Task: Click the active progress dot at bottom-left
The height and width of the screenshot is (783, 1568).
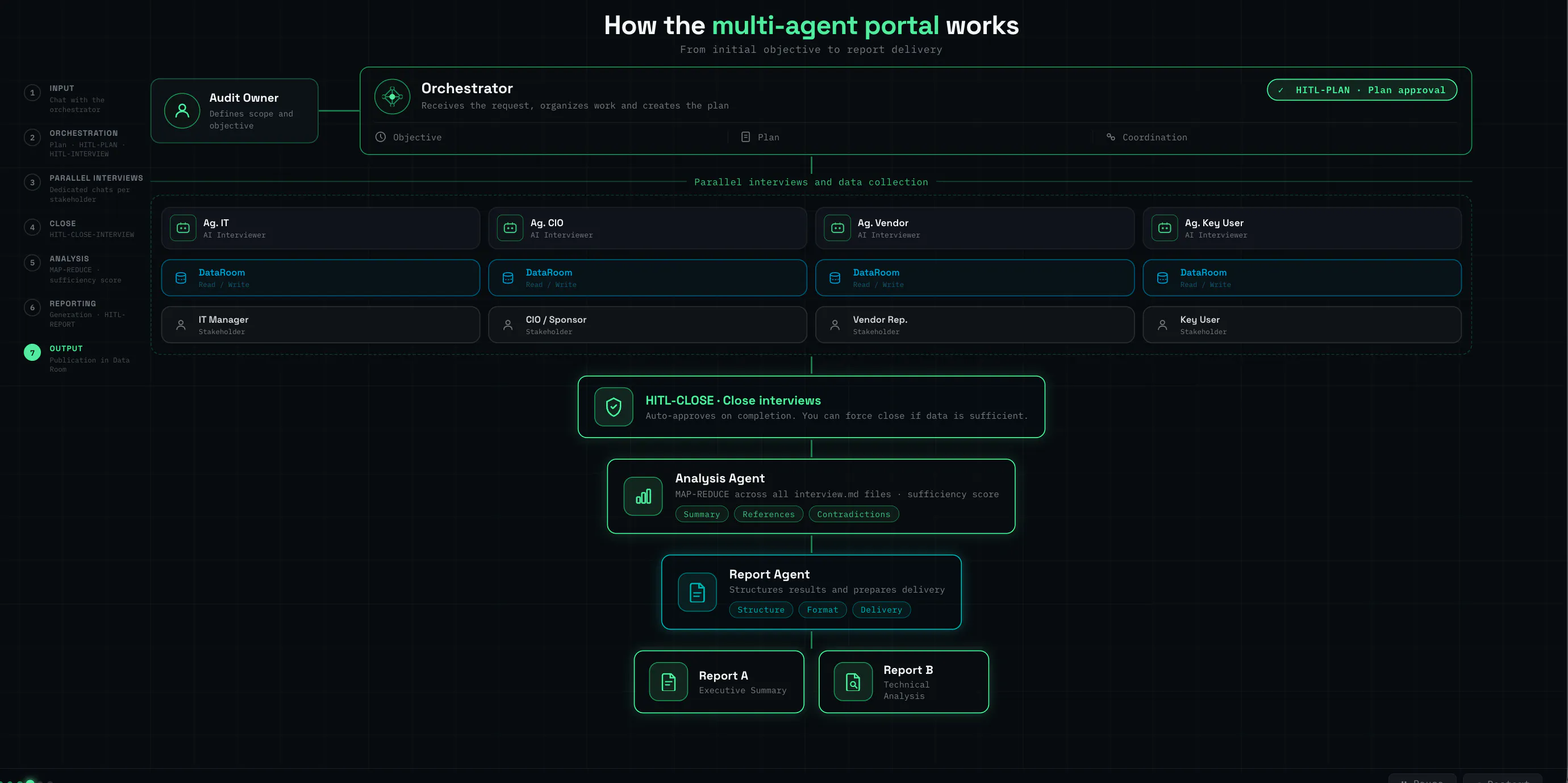Action: [x=30, y=781]
